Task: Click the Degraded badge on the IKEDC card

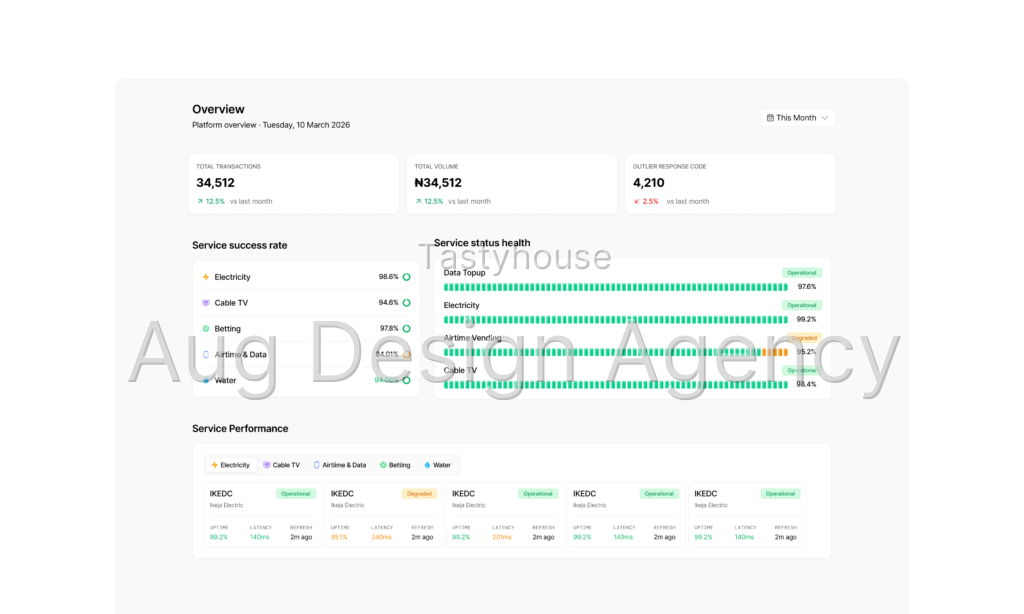Action: point(419,494)
